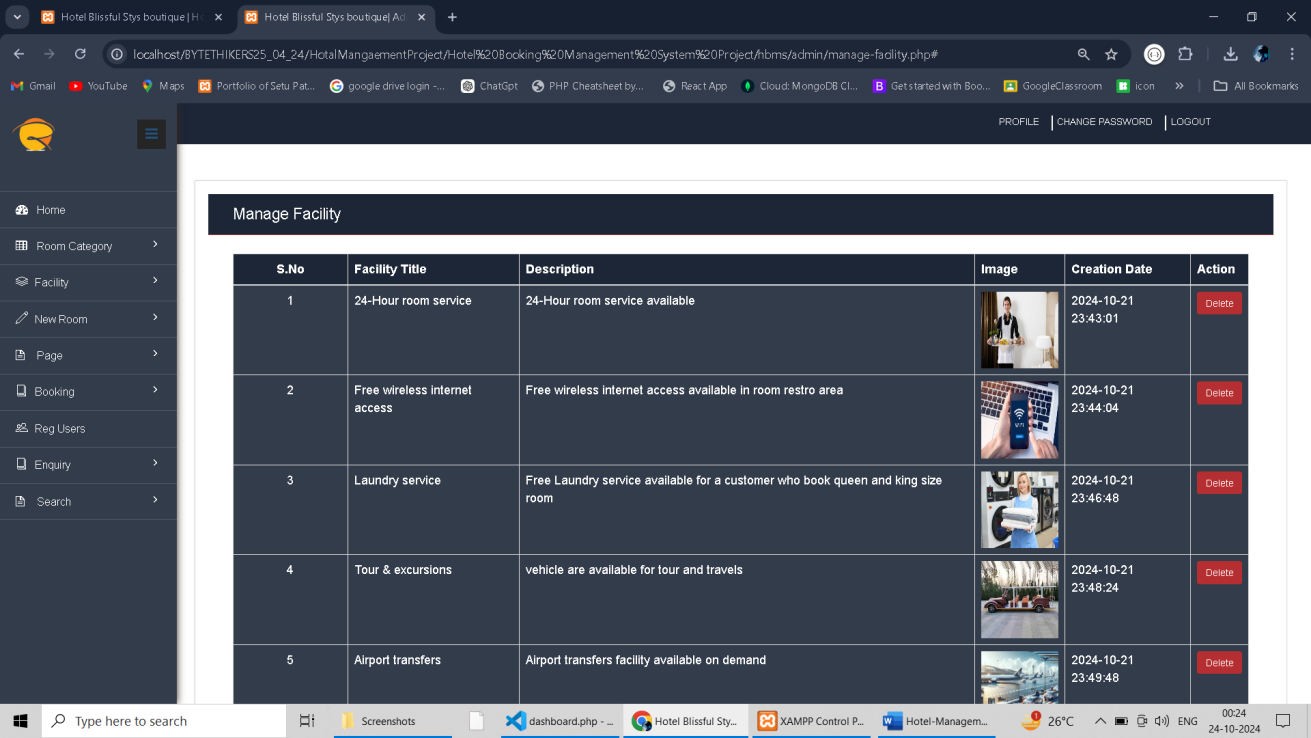Click the New Room pencil icon
Screen dimensions: 1311x738
tap(21, 319)
